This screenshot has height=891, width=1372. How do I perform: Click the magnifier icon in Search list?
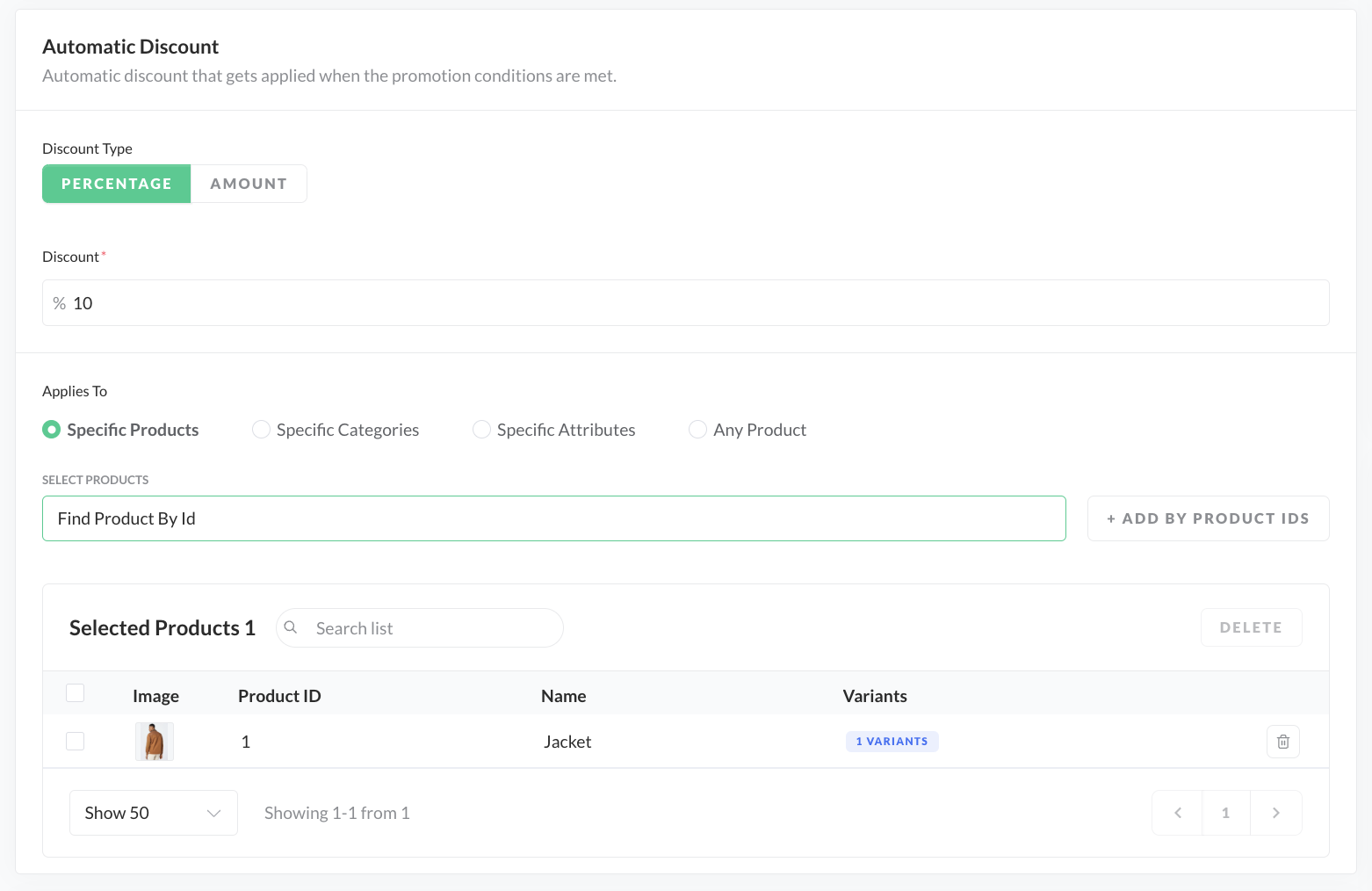pos(291,627)
